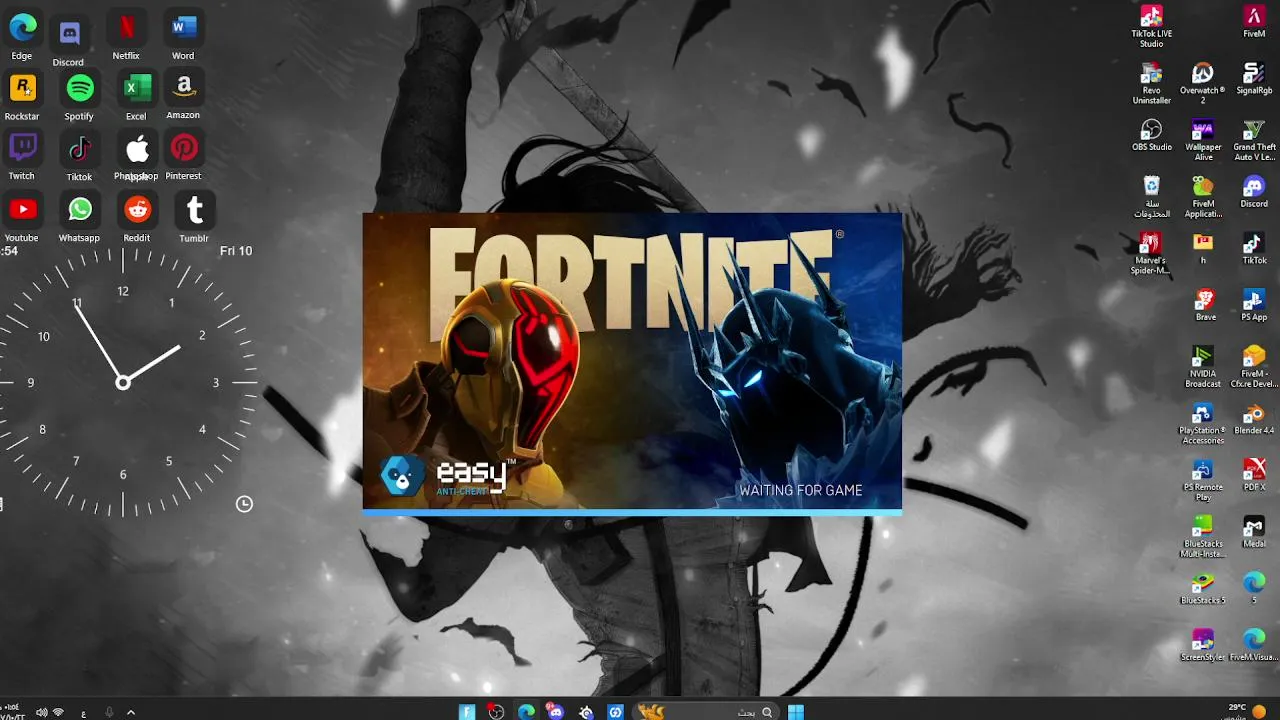This screenshot has width=1280, height=720.
Task: Launch Word from the desktop launcher
Action: 184,27
